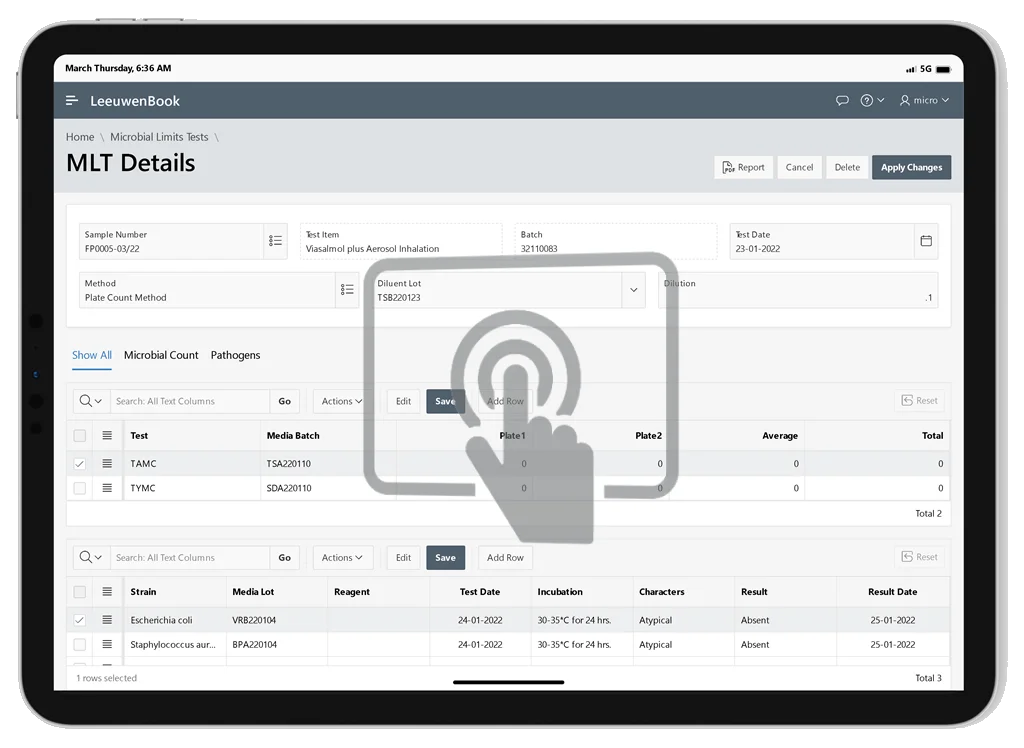Expand the Diluent Lot dropdown
The width and height of the screenshot is (1024, 748).
point(633,290)
